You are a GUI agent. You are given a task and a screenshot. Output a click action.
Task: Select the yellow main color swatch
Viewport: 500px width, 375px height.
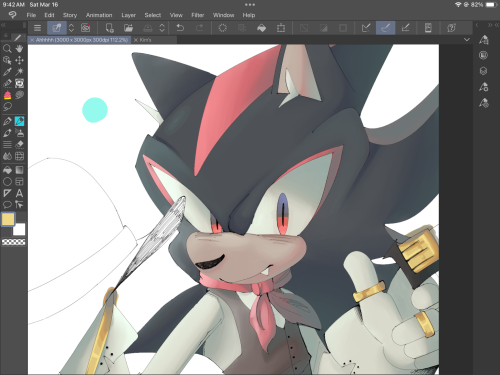point(8,219)
